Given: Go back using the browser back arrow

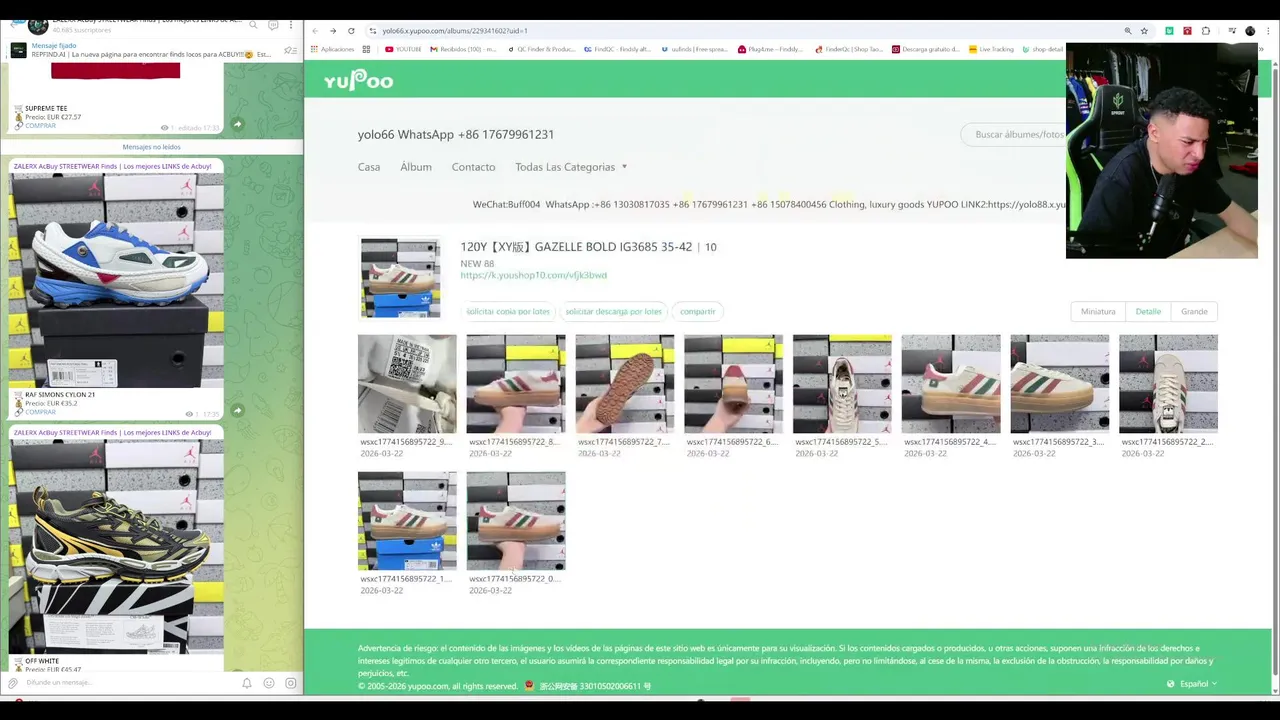Looking at the screenshot, I should (x=315, y=31).
